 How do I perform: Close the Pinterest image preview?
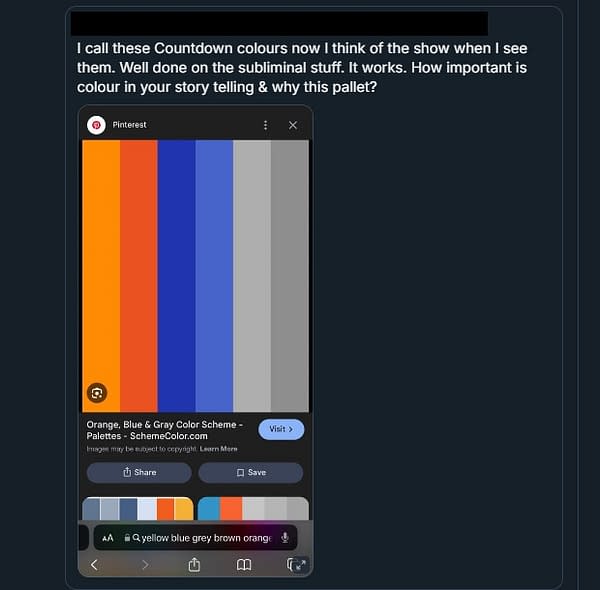tap(293, 125)
